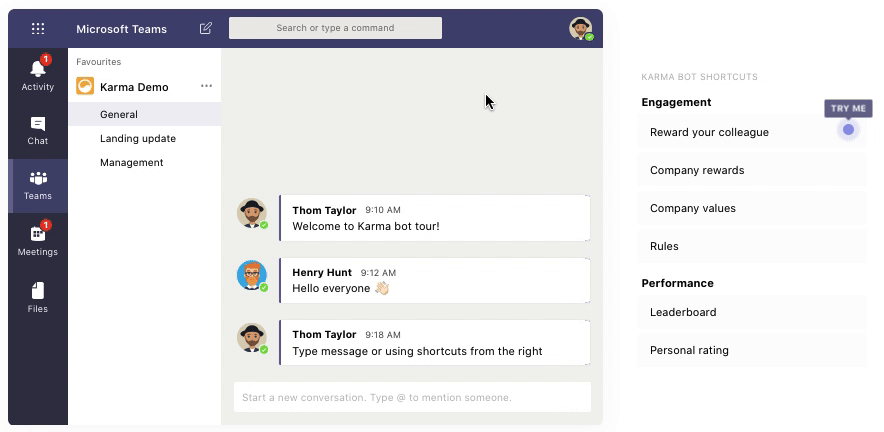
Task: Click the search or command box
Action: 335,28
